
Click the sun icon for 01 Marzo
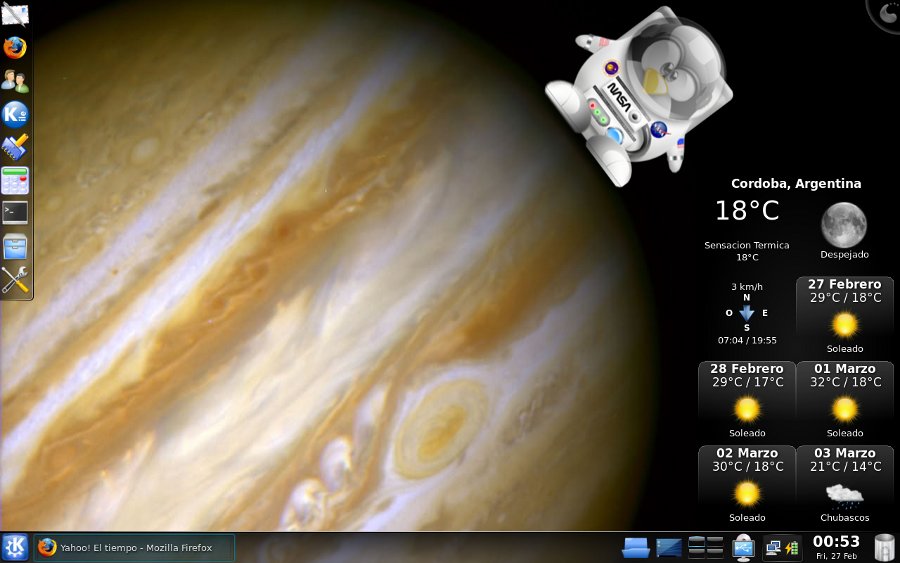coord(845,409)
